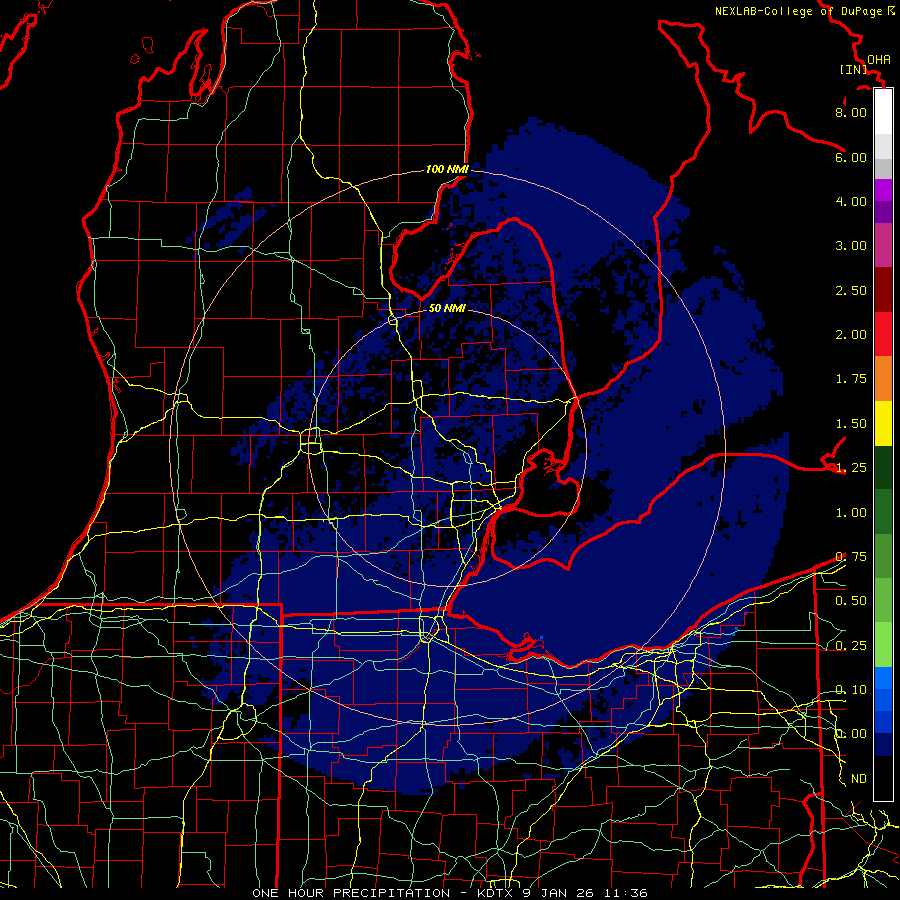Select the yellow 1.50 legend swatch
The height and width of the screenshot is (900, 900).
point(883,423)
